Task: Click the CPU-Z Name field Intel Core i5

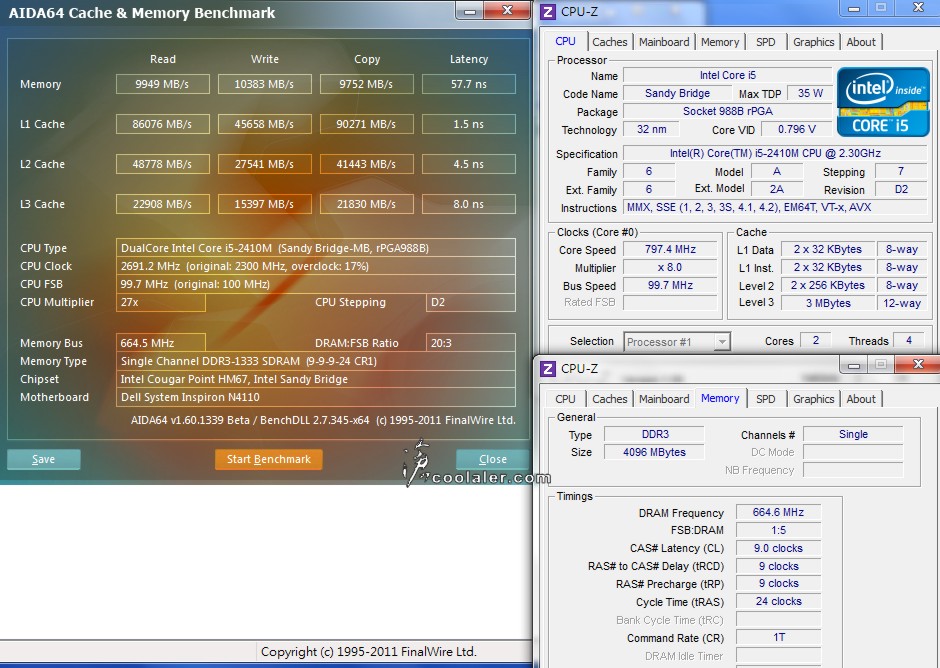Action: click(x=728, y=75)
